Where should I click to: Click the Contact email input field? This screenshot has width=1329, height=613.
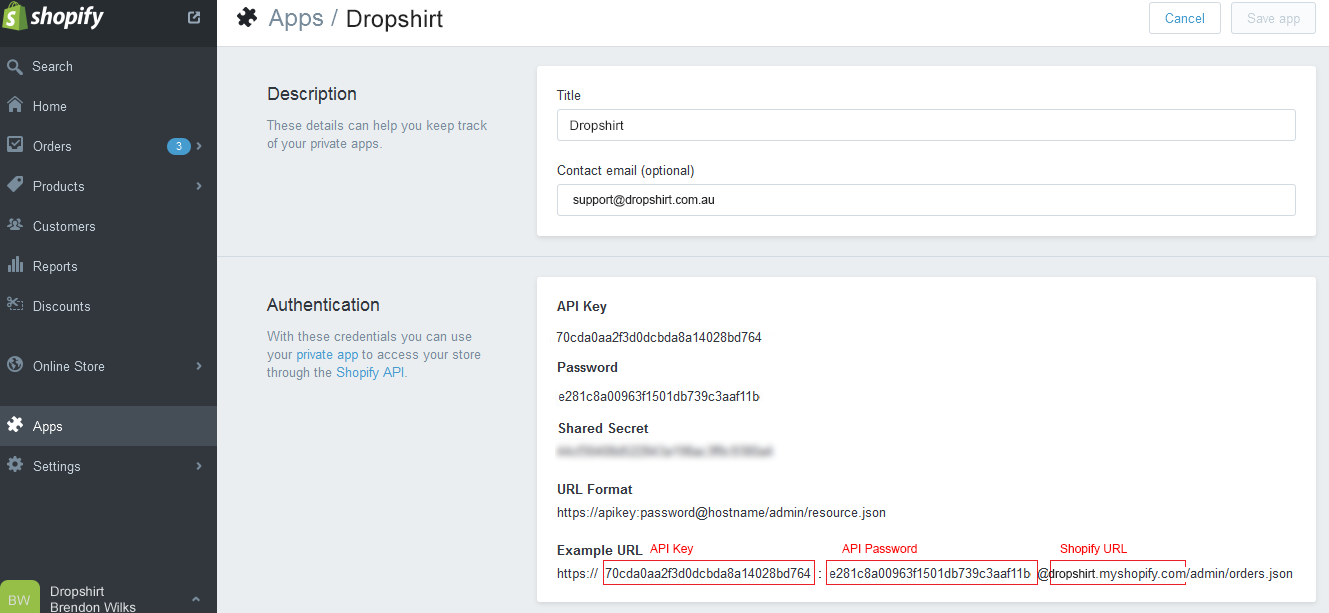tap(926, 199)
